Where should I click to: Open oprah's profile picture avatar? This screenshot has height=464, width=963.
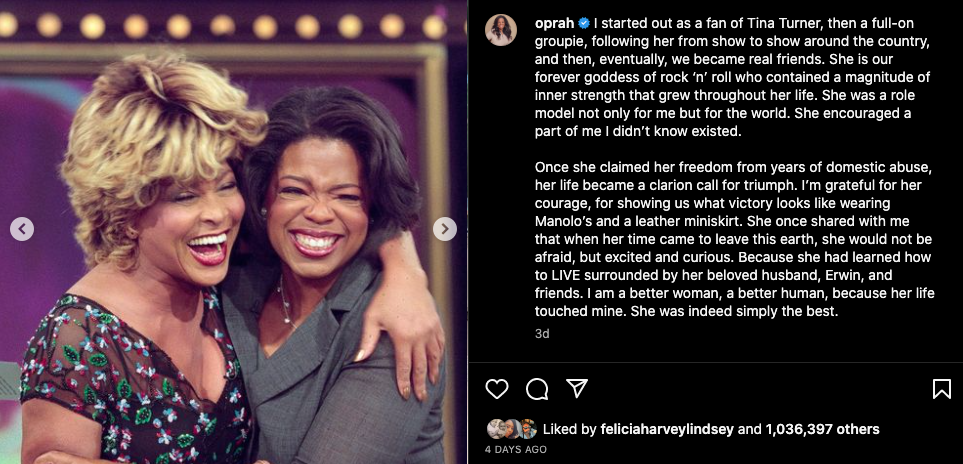click(x=501, y=30)
